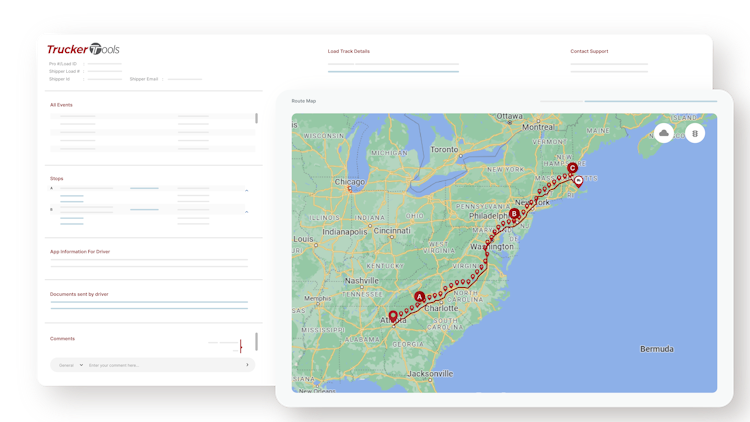Click the Shipper Load # label
This screenshot has height=422, width=750.
click(x=64, y=71)
